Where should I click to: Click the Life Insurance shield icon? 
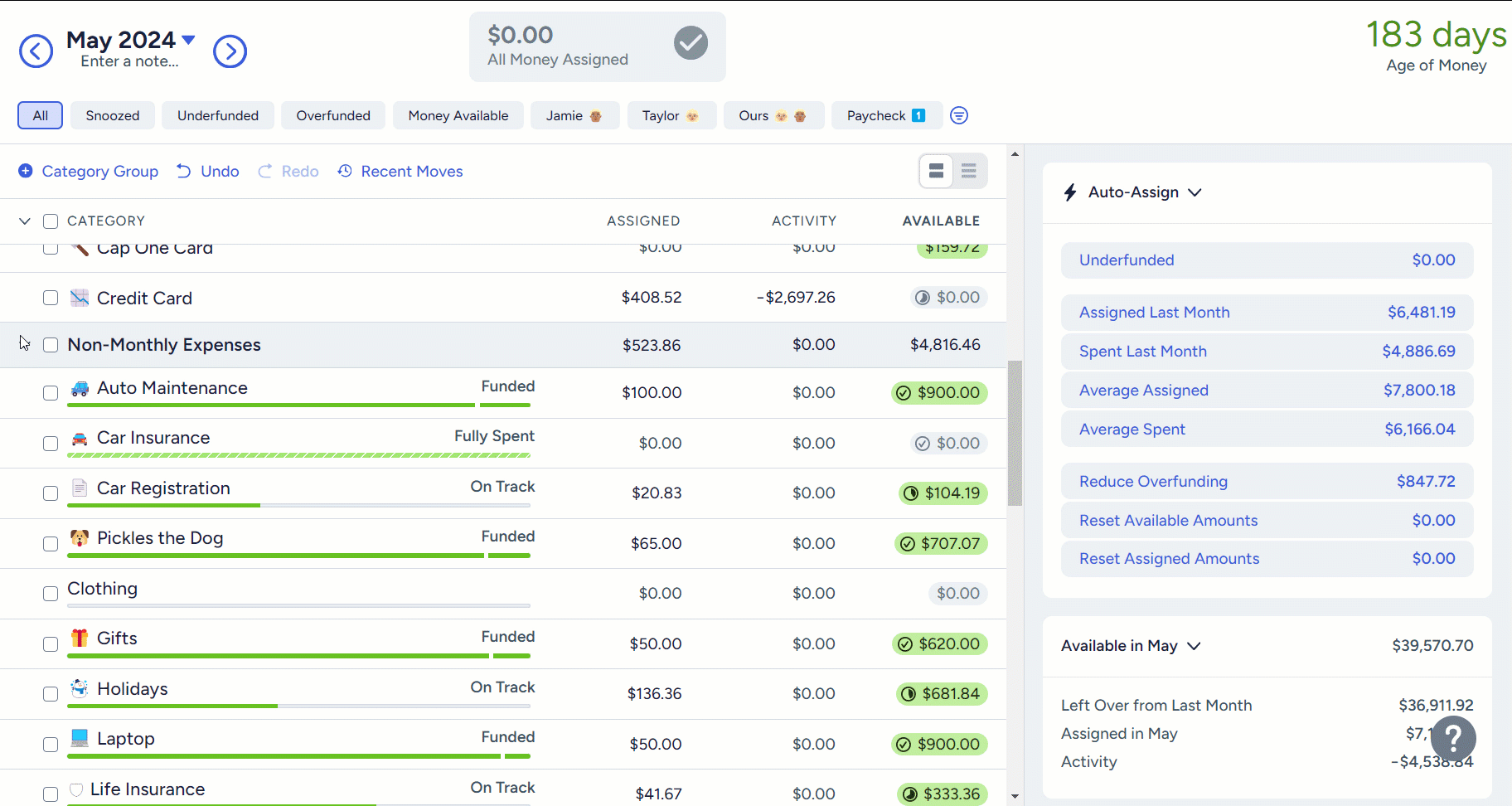(x=76, y=789)
